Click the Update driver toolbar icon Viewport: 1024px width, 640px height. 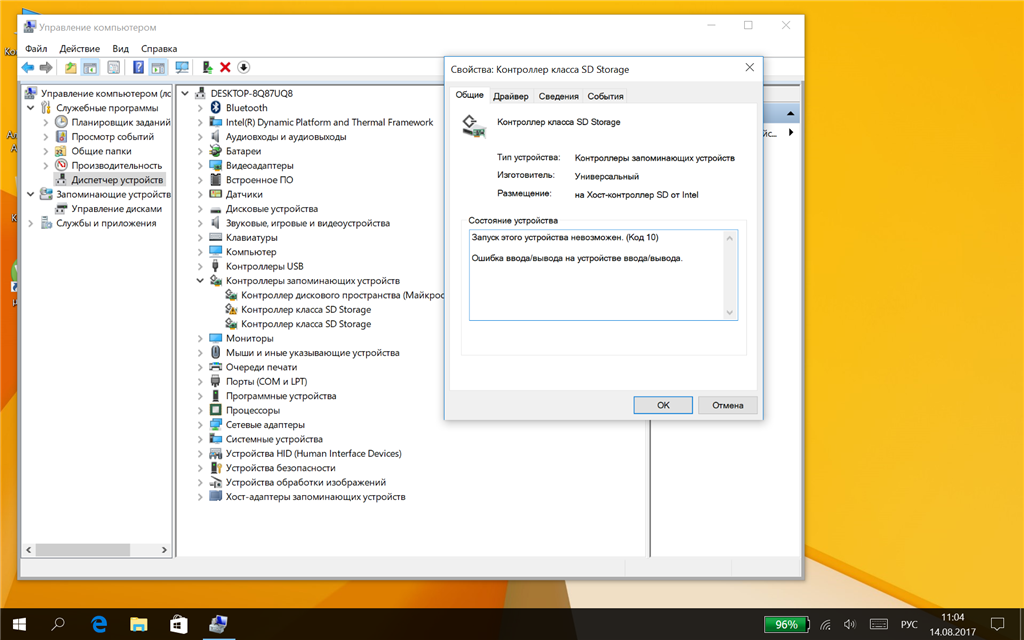(207, 67)
